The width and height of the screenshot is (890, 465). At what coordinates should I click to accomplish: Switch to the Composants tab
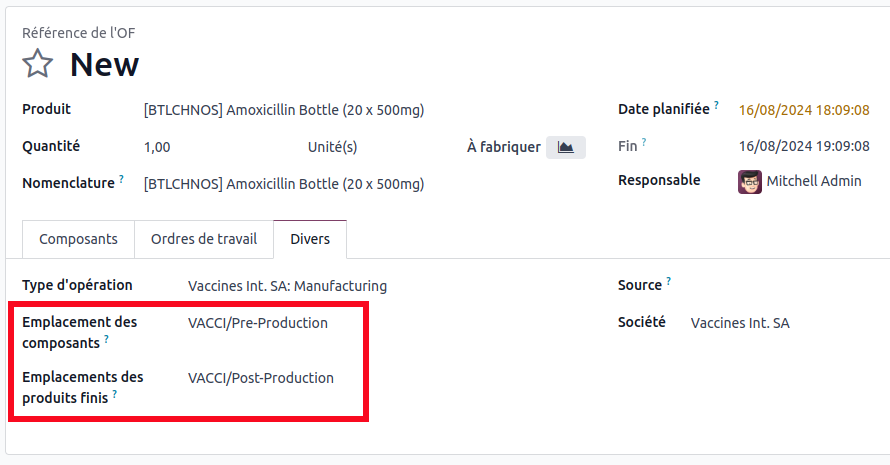(x=78, y=239)
